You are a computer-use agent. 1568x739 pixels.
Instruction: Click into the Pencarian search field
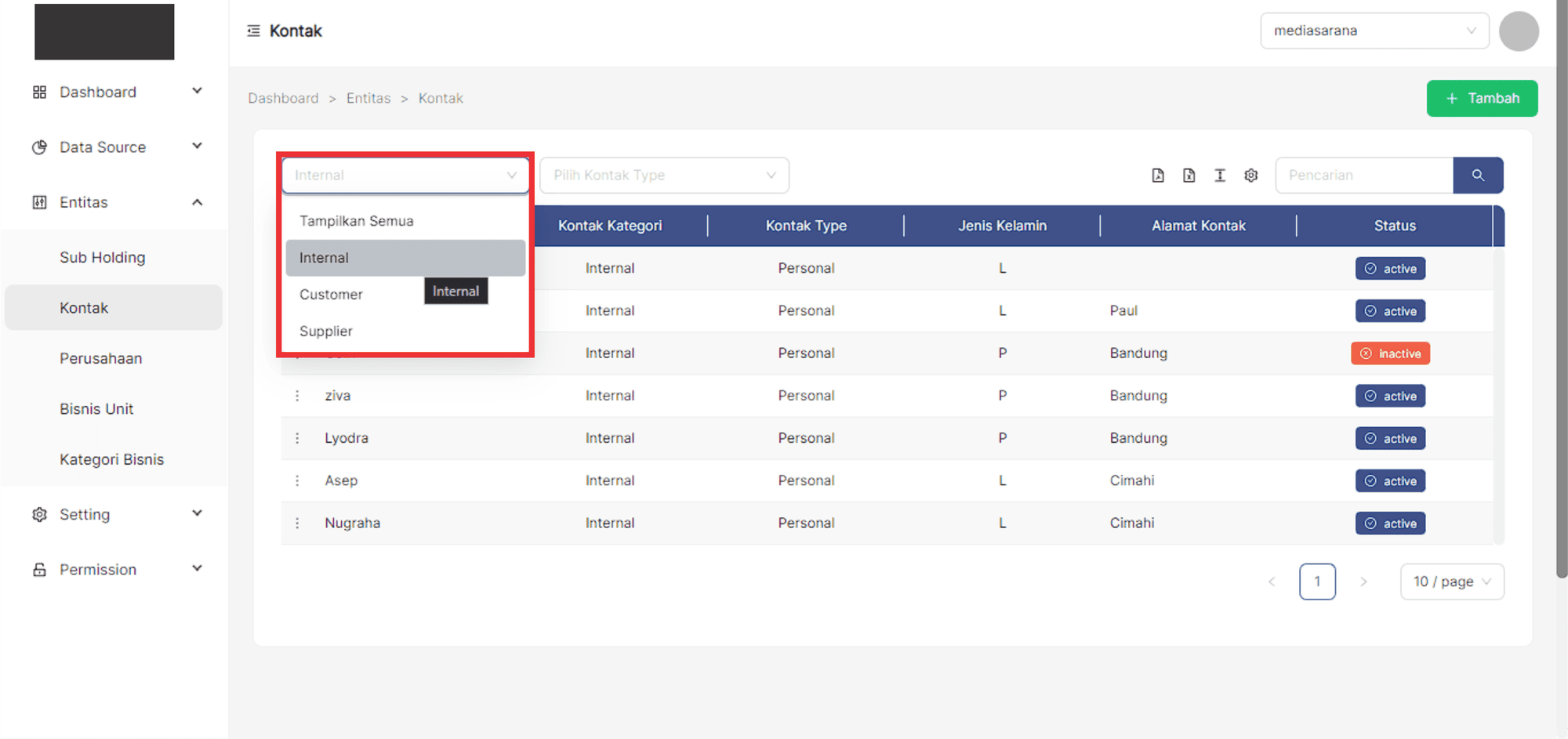pos(1363,176)
